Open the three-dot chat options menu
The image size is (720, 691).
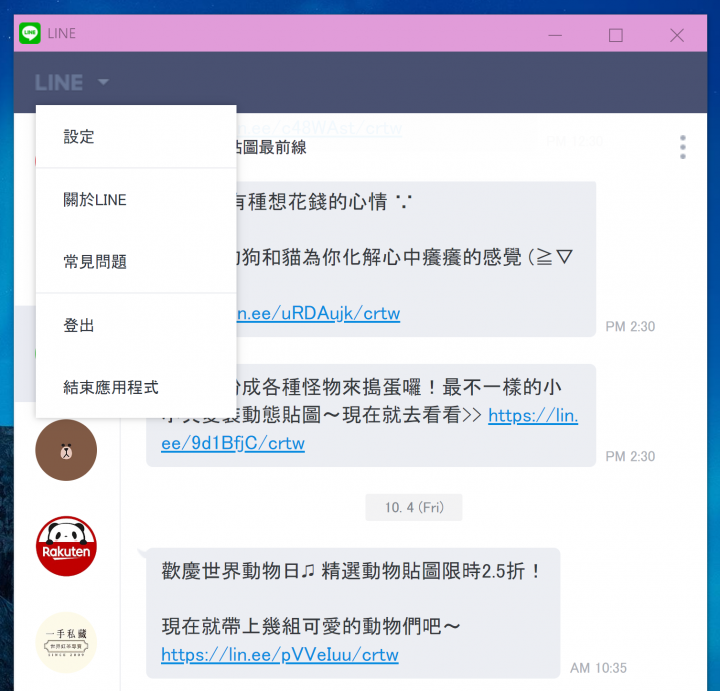click(x=683, y=147)
